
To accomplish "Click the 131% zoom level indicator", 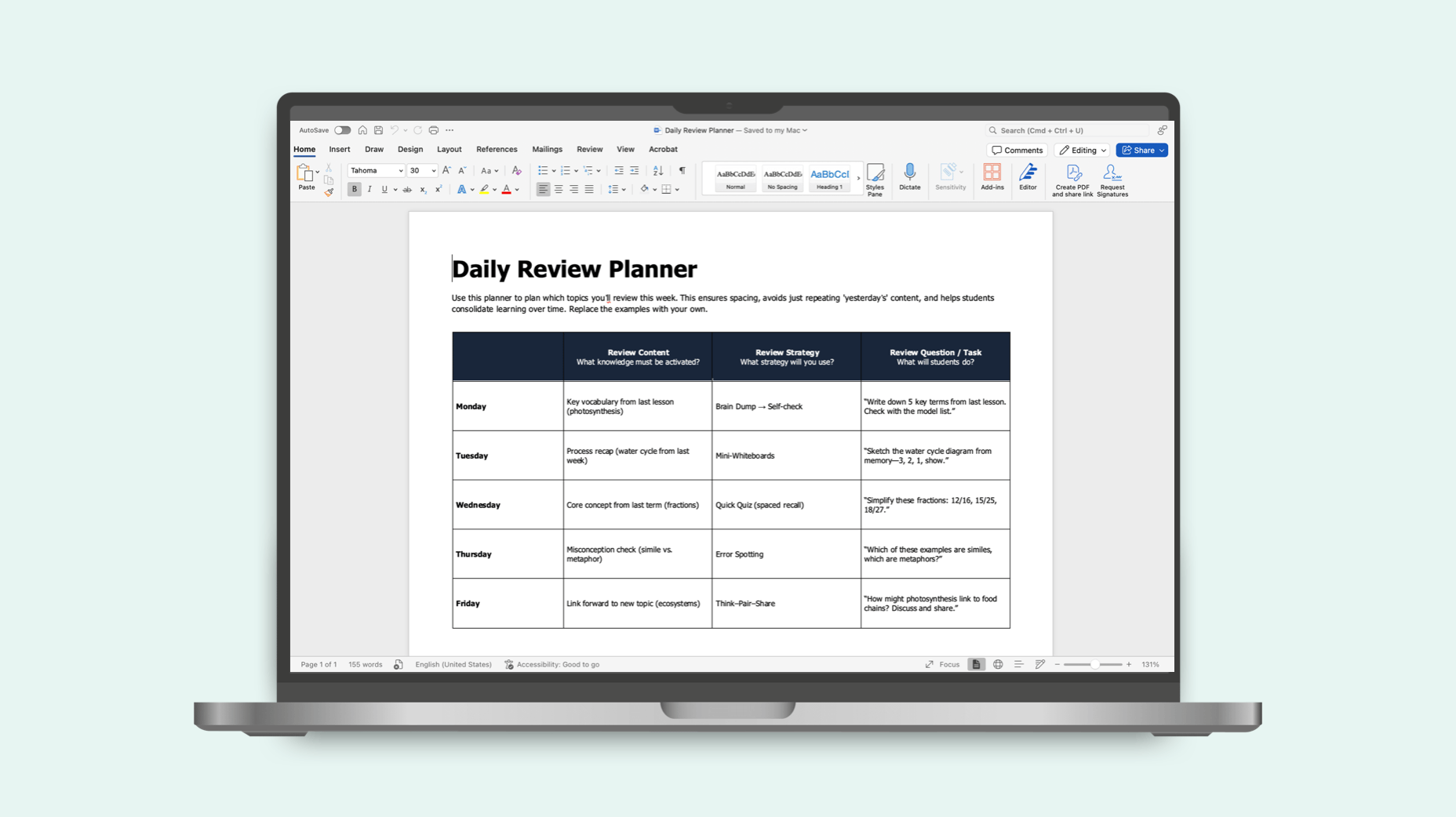I will [x=1150, y=664].
